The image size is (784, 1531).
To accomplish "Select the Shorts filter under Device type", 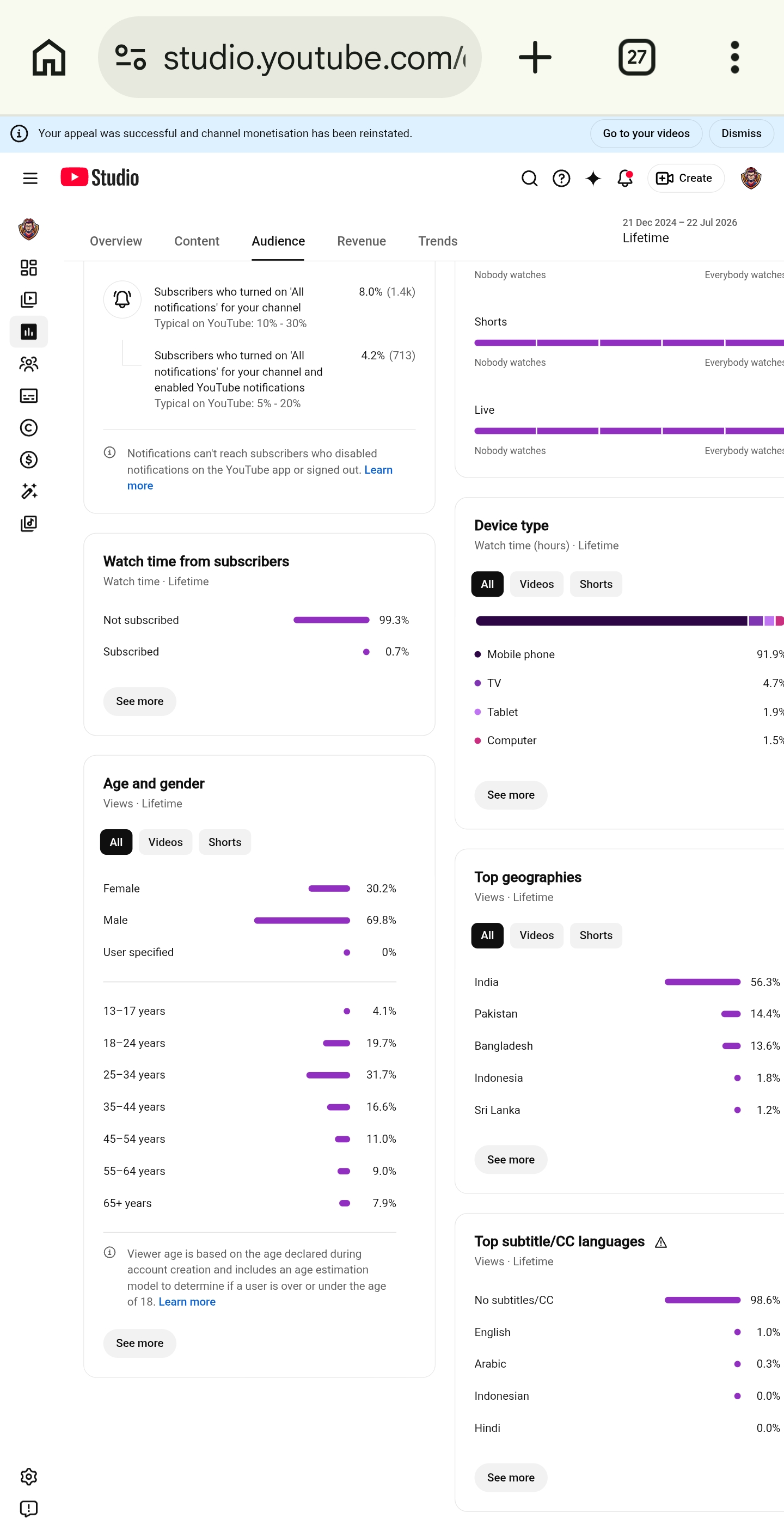I will pos(596,584).
